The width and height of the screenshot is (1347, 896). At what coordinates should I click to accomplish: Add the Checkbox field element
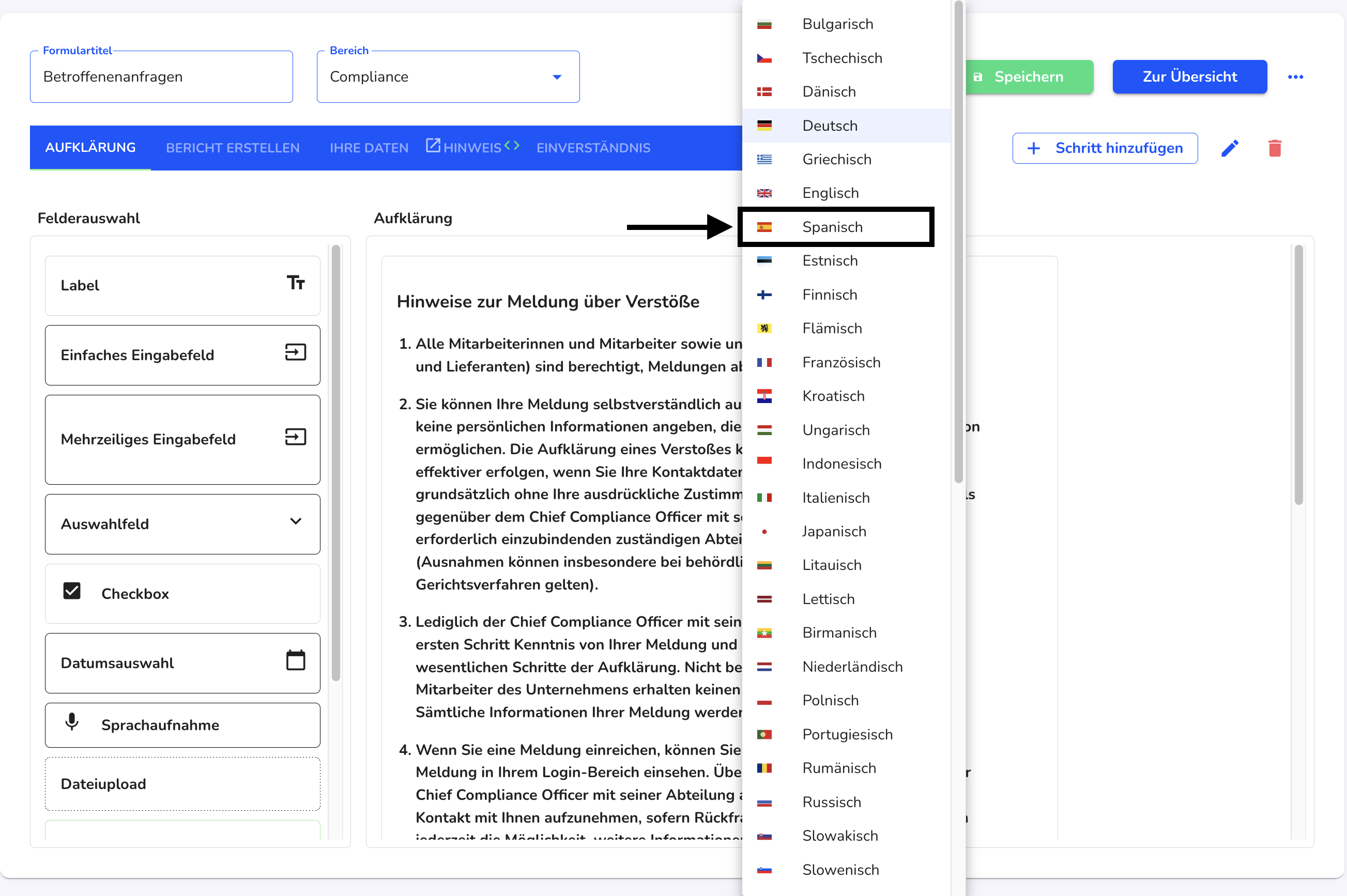click(182, 593)
